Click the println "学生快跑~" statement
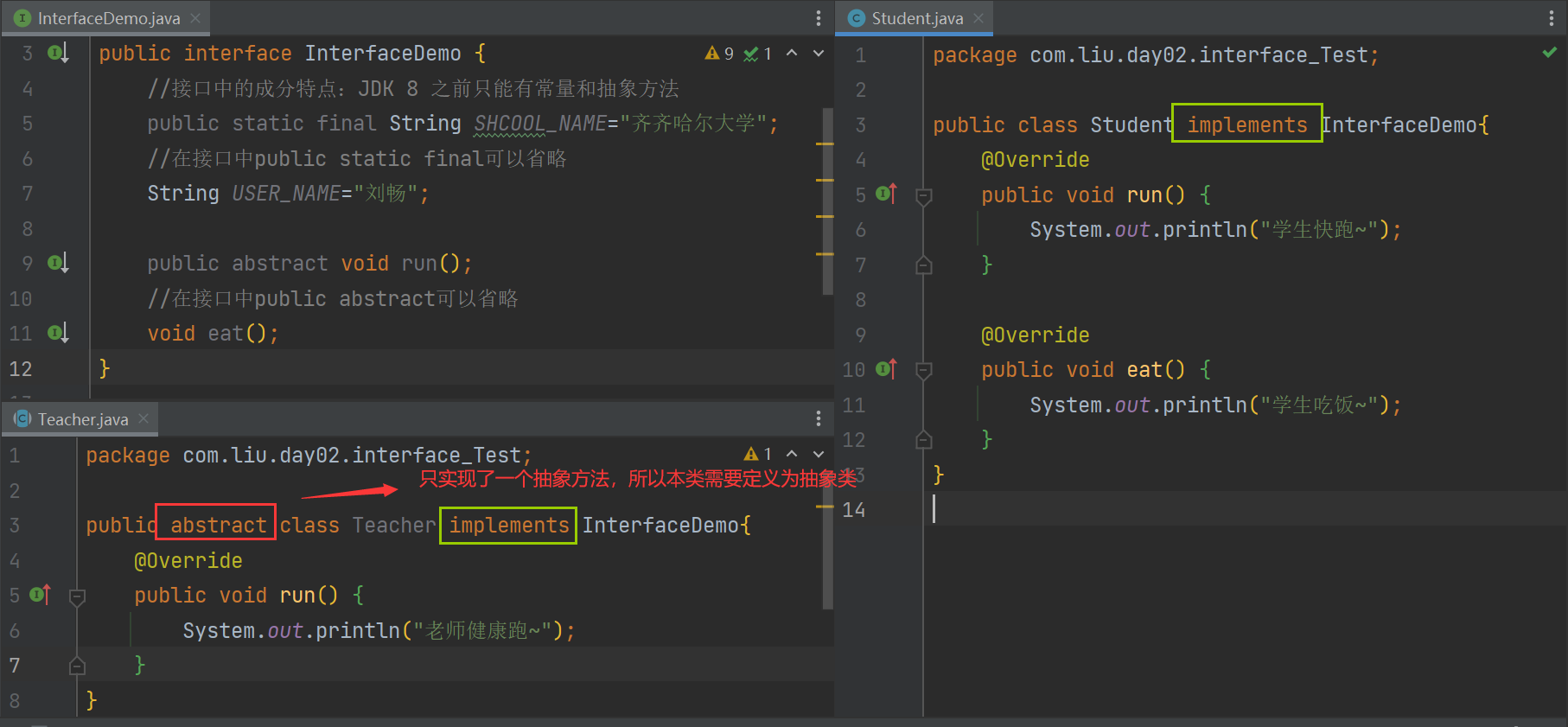 [x=1214, y=229]
